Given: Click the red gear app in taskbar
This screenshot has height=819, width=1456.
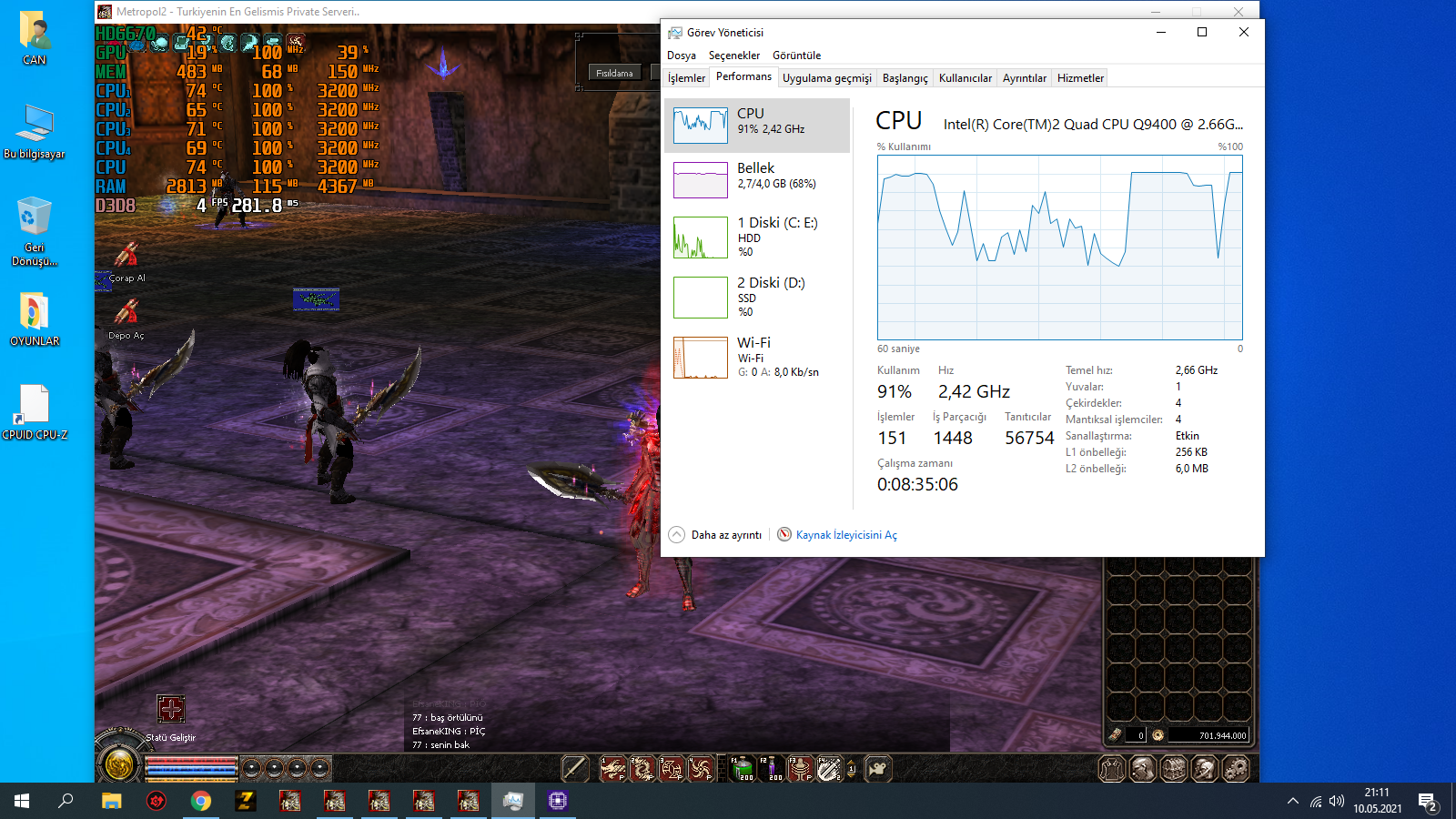Looking at the screenshot, I should (x=157, y=801).
